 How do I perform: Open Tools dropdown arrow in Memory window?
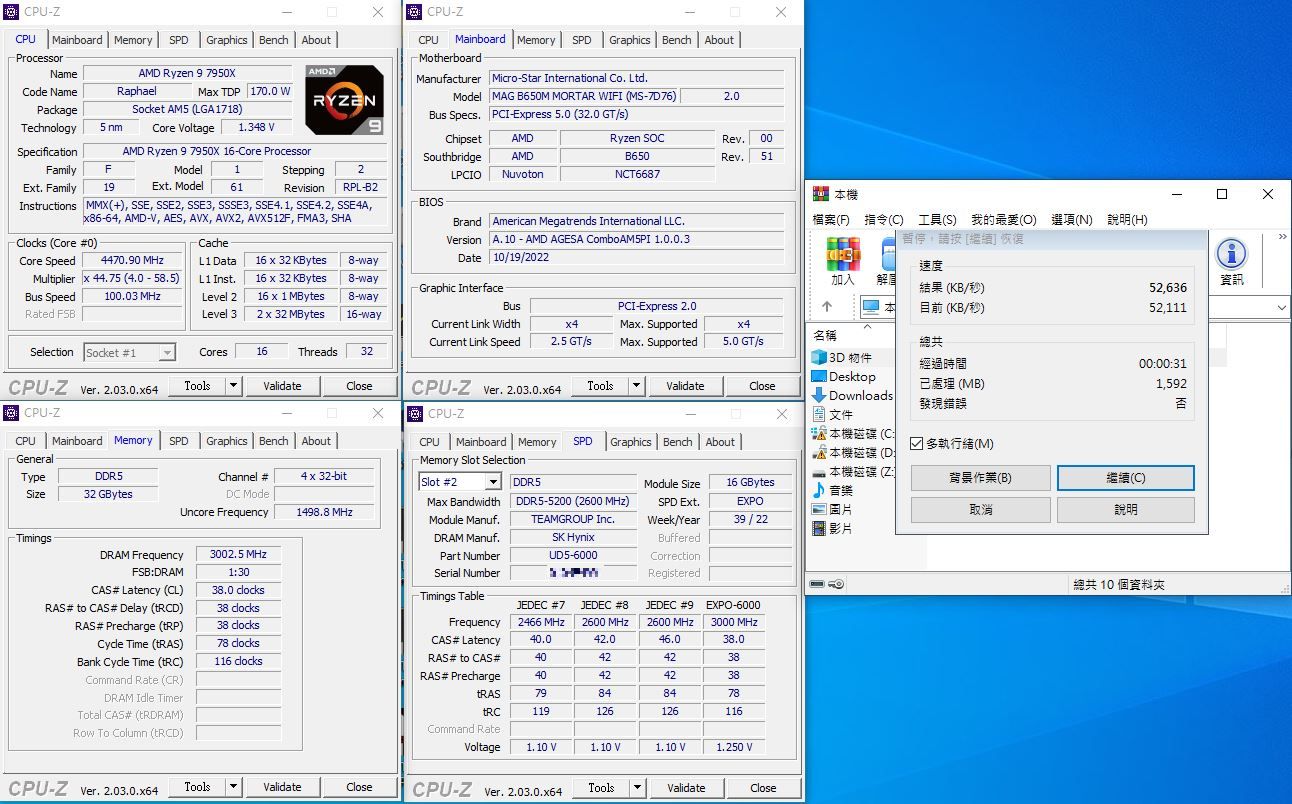(x=233, y=787)
